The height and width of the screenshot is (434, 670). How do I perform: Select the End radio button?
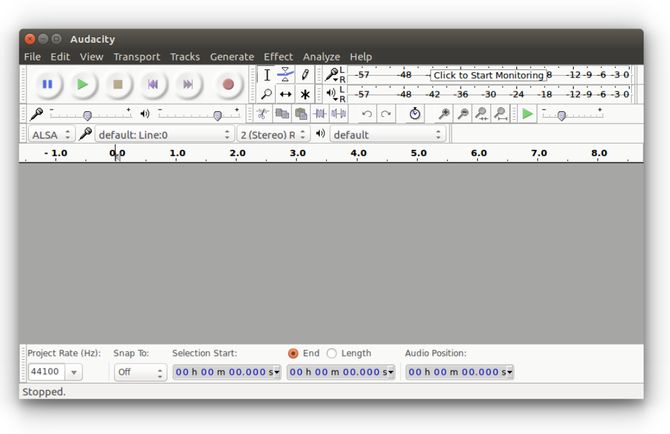pyautogui.click(x=293, y=353)
